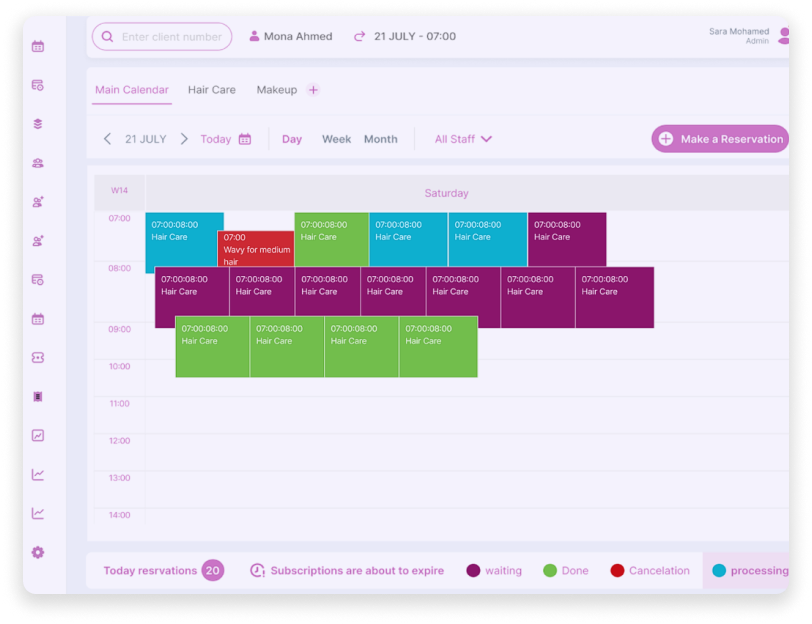
Task: Switch to the Hair Care tab
Action: (212, 90)
